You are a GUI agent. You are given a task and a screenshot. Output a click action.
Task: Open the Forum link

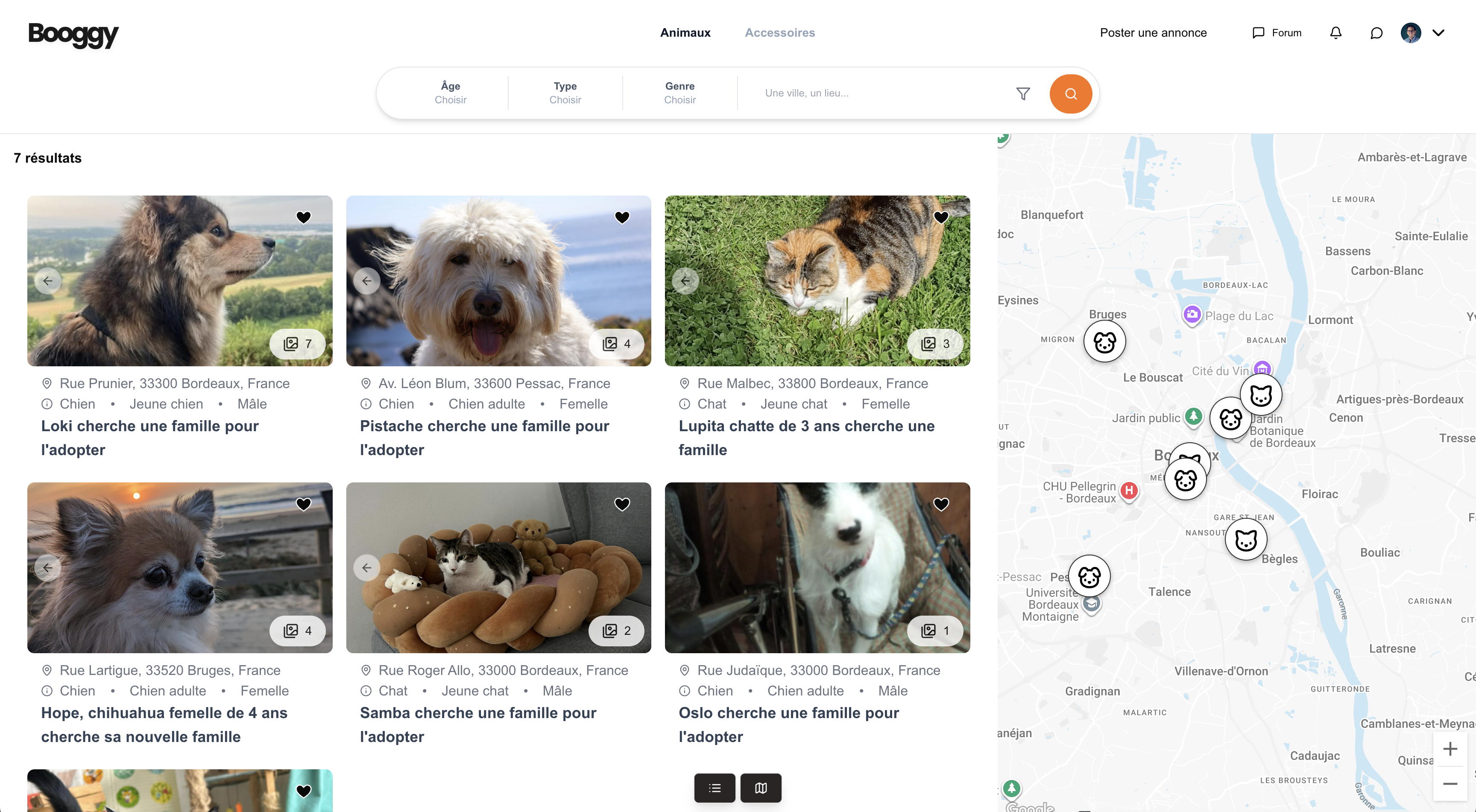pos(1277,32)
